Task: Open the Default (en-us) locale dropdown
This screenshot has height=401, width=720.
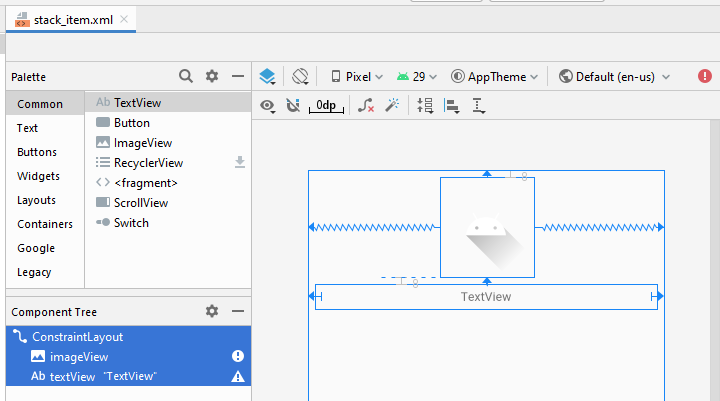Action: pyautogui.click(x=614, y=77)
